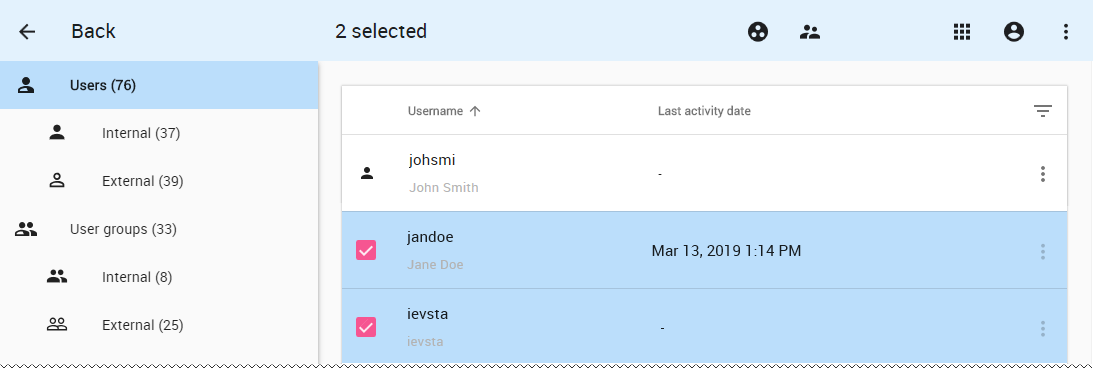Select User groups (33) in sidebar
The width and height of the screenshot is (1093, 368).
(159, 229)
